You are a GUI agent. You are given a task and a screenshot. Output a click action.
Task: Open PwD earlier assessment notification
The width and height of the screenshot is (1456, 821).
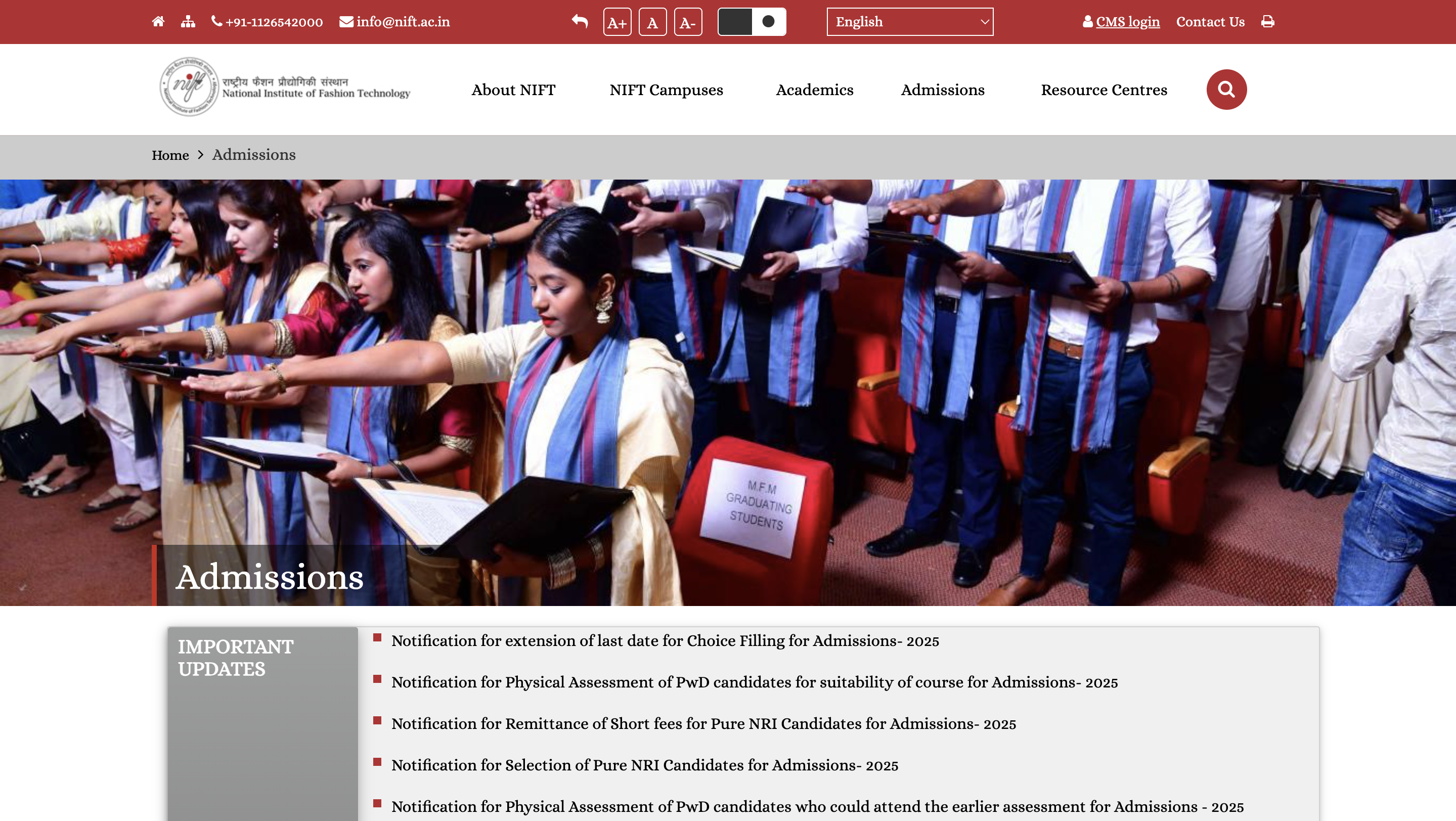[x=817, y=806]
